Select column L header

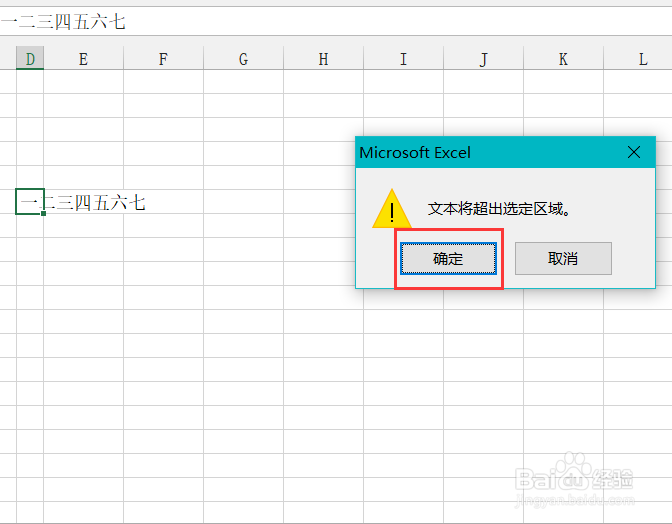coord(638,58)
